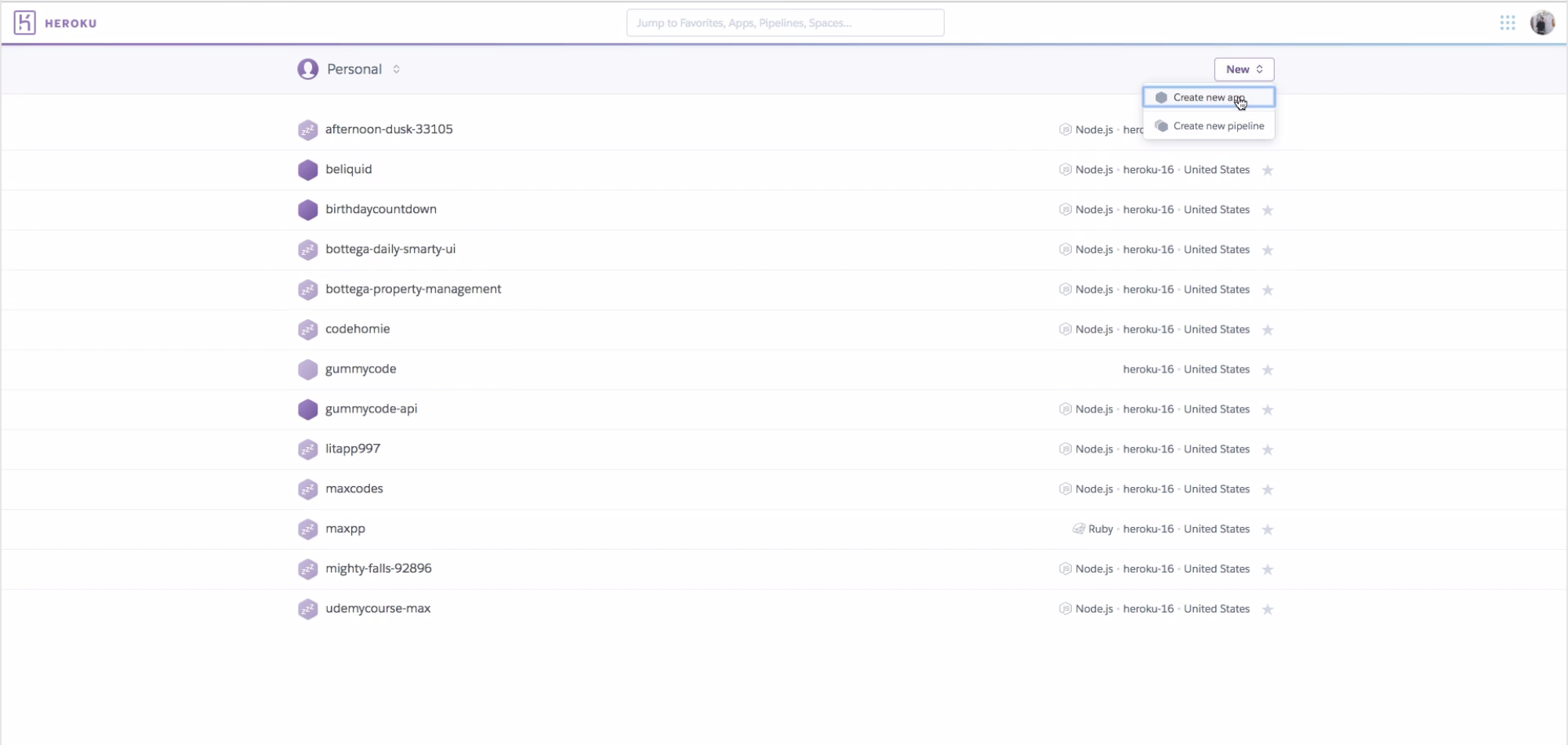The height and width of the screenshot is (745, 1568).
Task: Open the New dropdown button
Action: pyautogui.click(x=1244, y=69)
